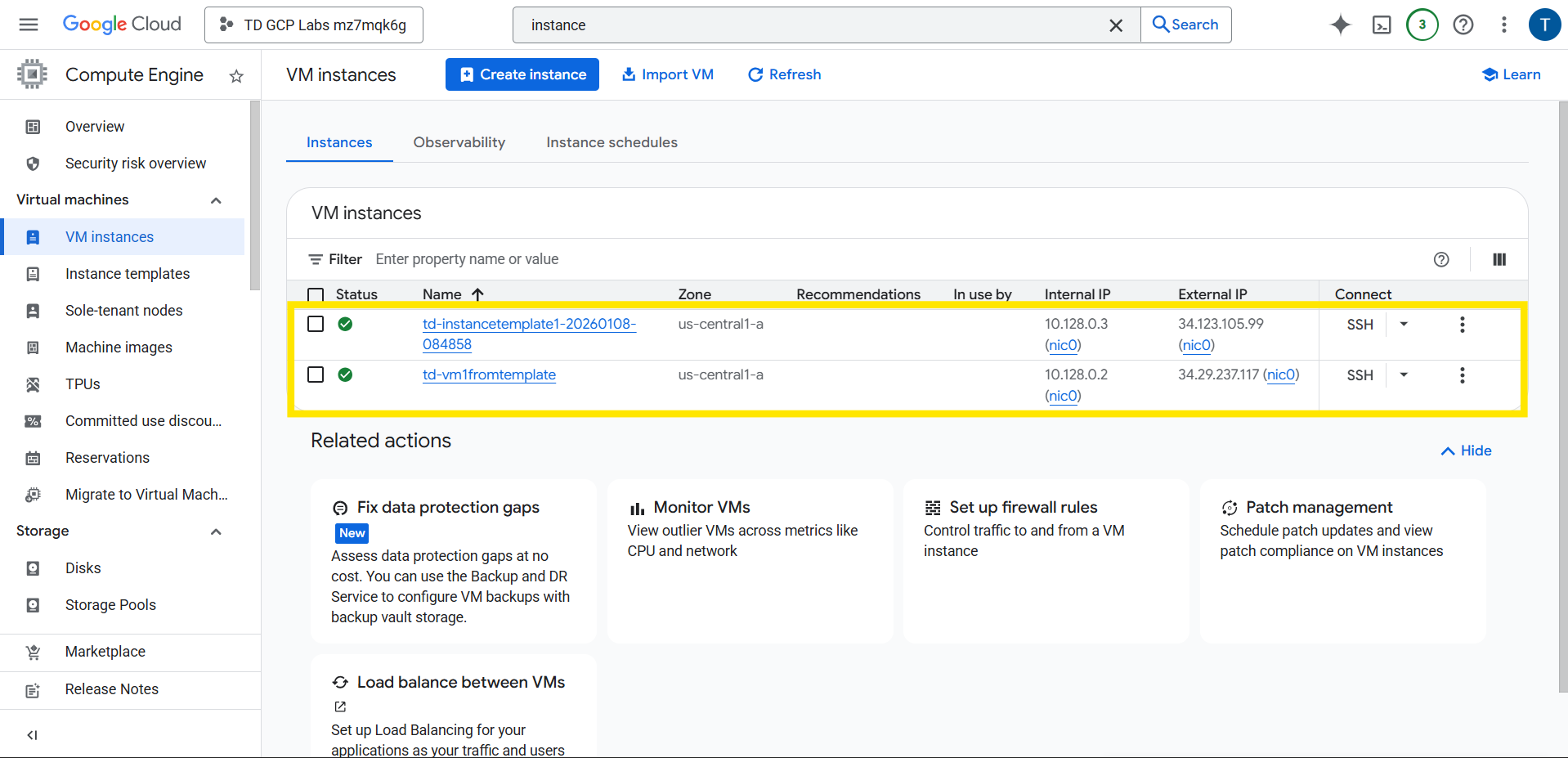Activate Cloud Shell terminal icon

(x=1382, y=25)
